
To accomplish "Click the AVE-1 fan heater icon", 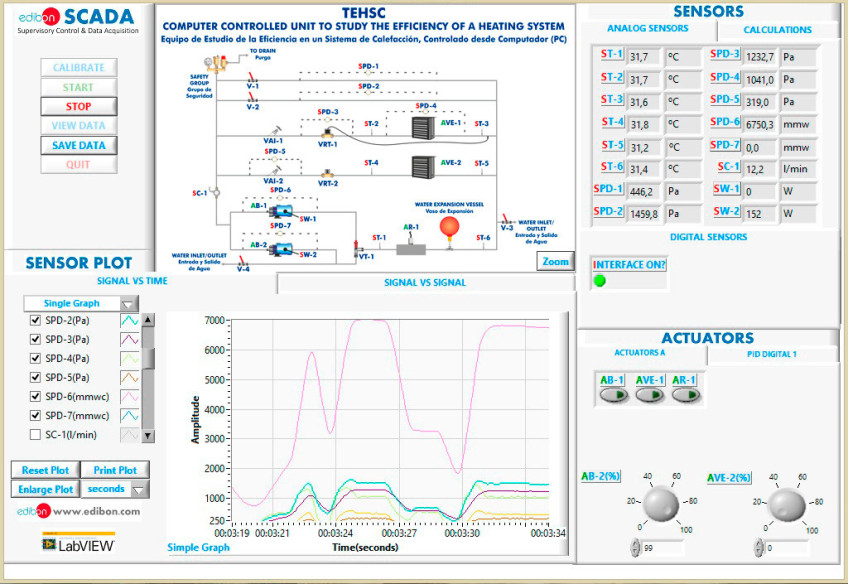I will pos(423,128).
